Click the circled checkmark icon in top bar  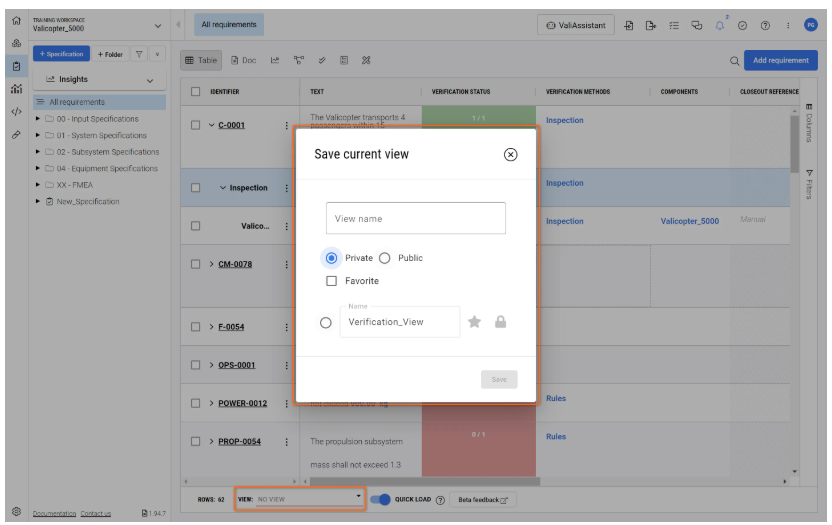pyautogui.click(x=742, y=25)
